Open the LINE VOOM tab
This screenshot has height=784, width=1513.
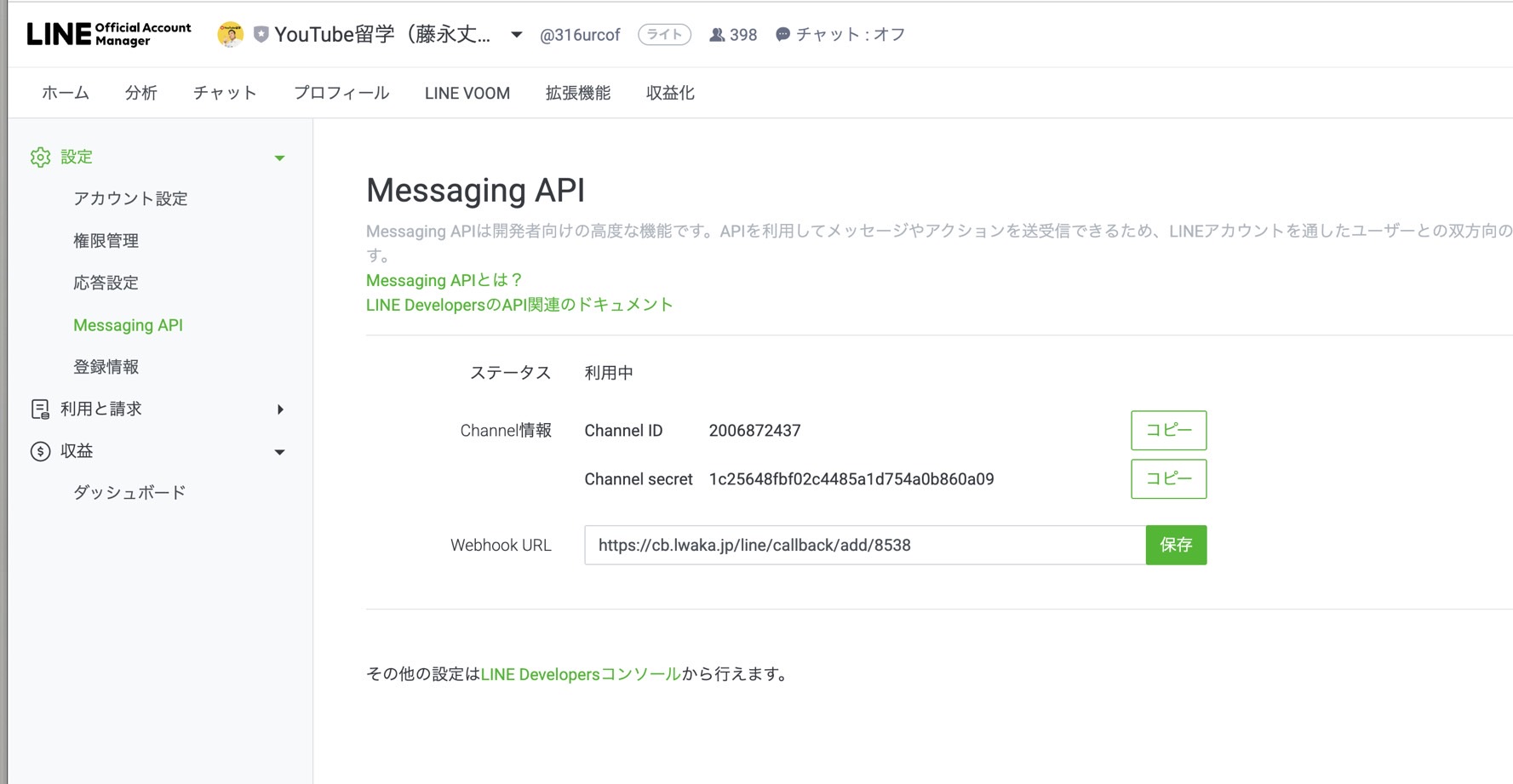(x=467, y=93)
